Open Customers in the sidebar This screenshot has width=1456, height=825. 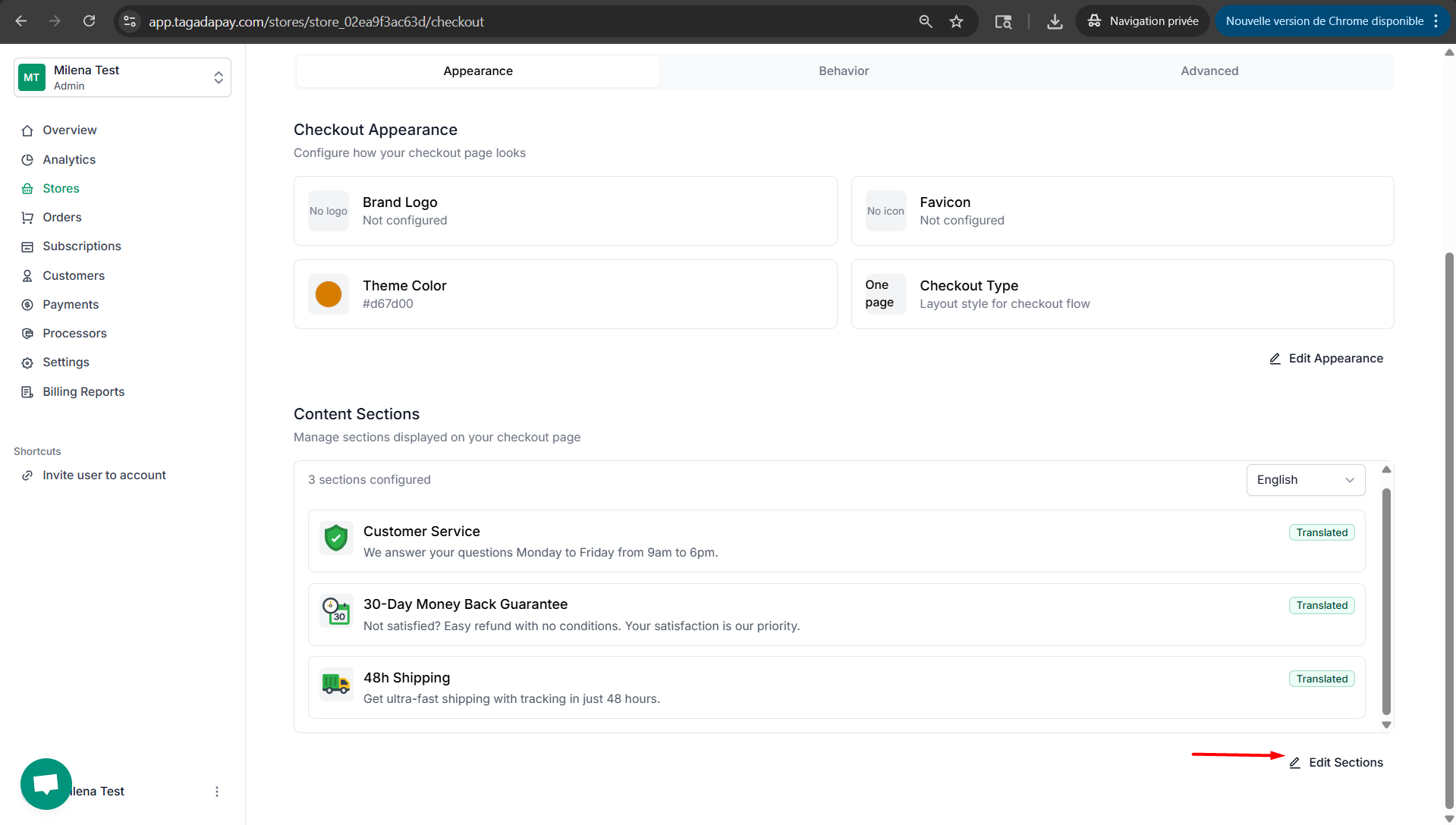coord(74,276)
